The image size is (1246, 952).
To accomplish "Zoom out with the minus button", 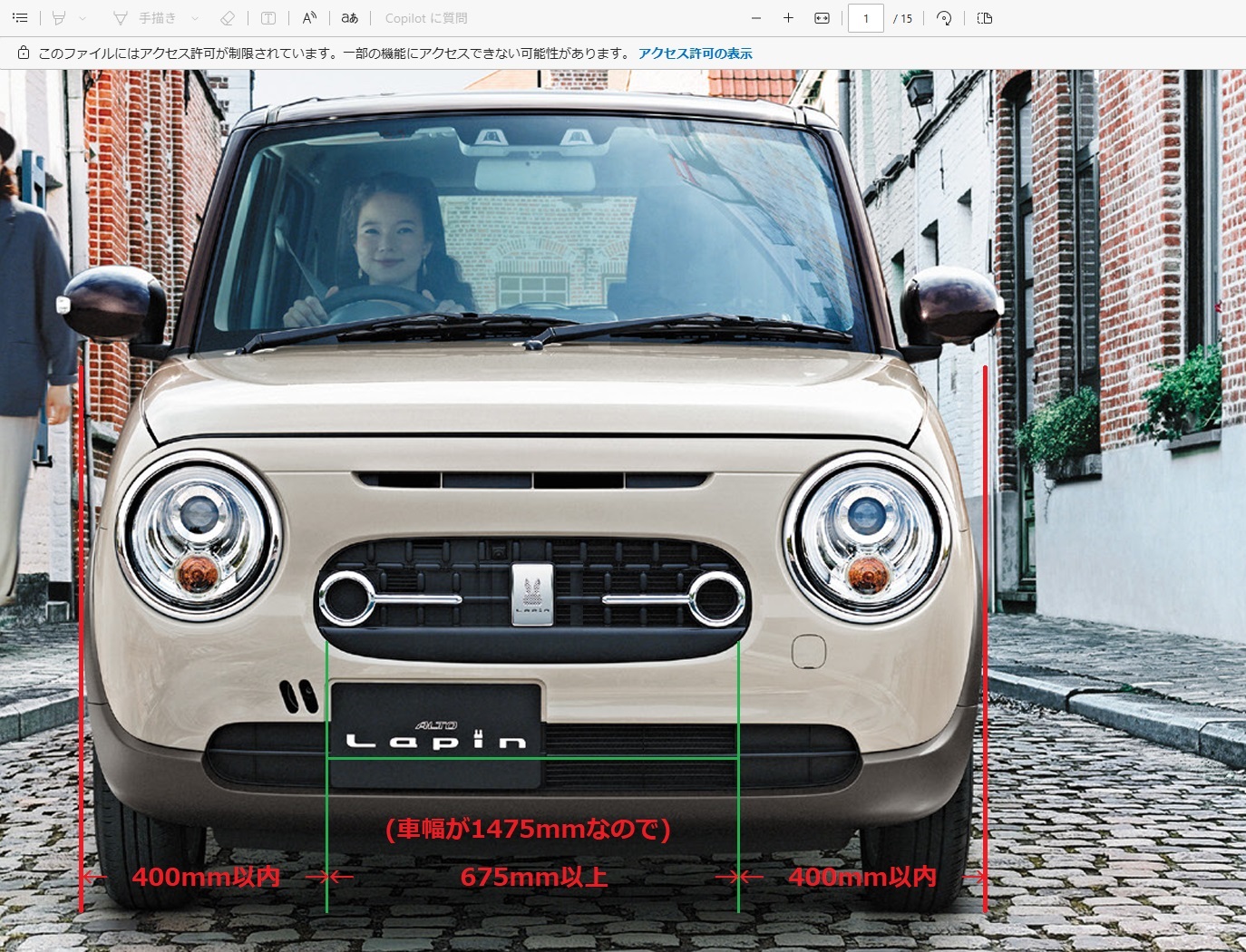I will [756, 18].
